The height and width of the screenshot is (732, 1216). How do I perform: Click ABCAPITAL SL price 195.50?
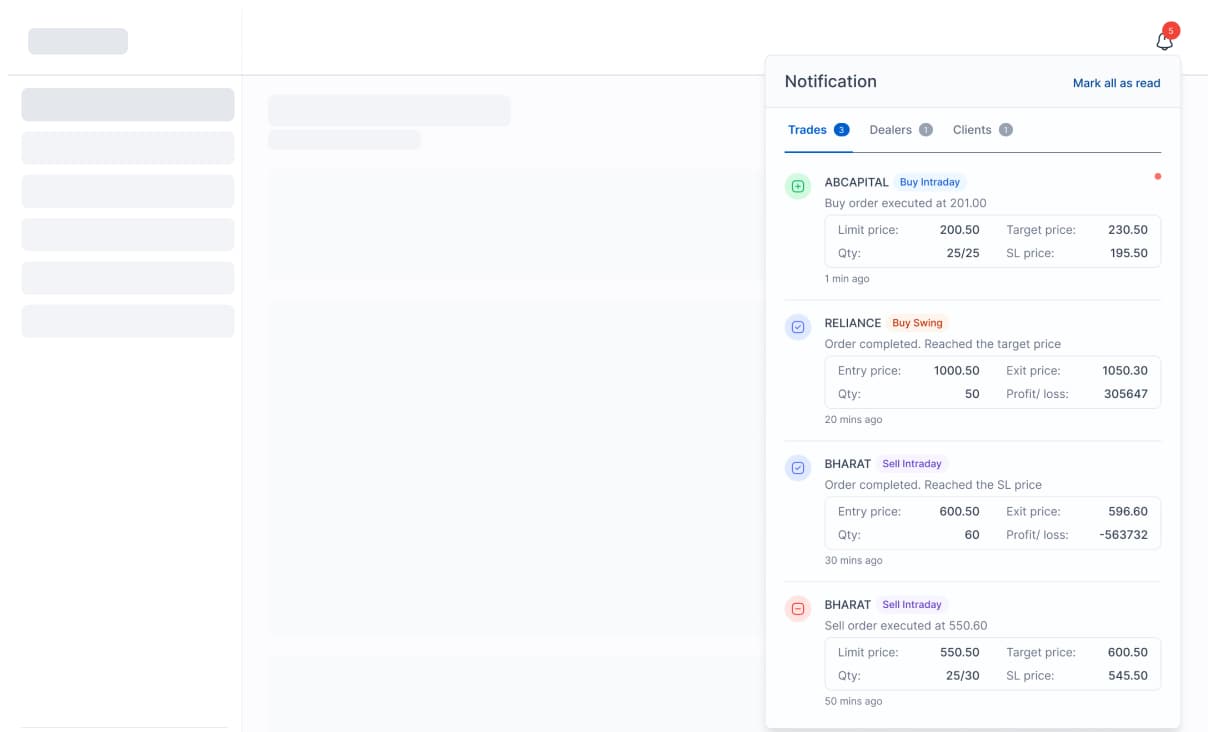pyautogui.click(x=1129, y=254)
